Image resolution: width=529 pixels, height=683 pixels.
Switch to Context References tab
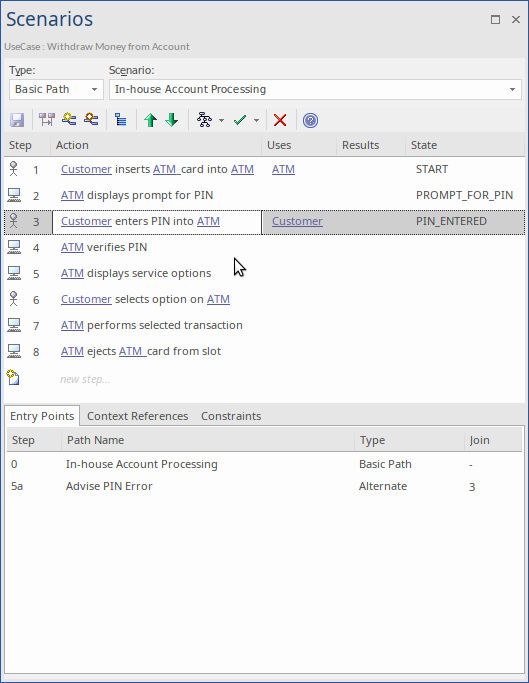click(138, 416)
